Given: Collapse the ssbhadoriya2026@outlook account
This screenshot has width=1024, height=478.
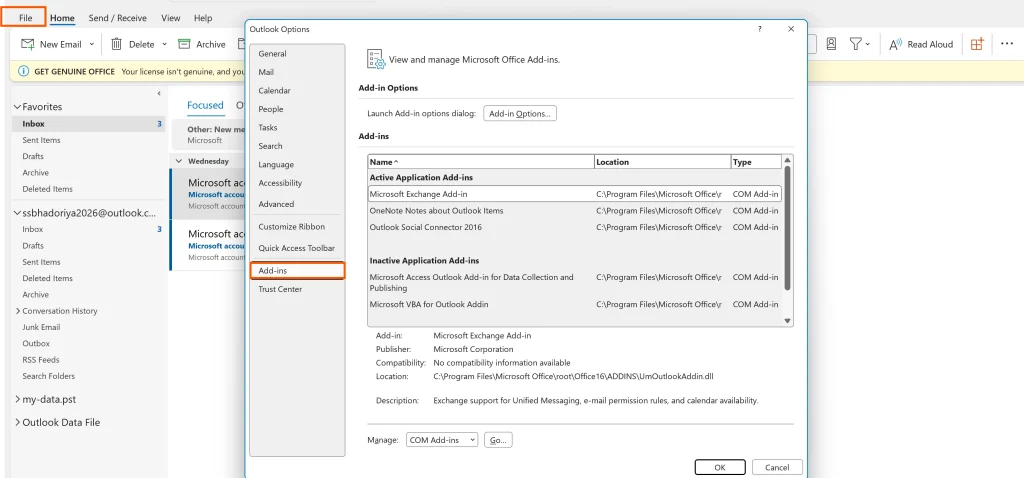Looking at the screenshot, I should click(18, 213).
